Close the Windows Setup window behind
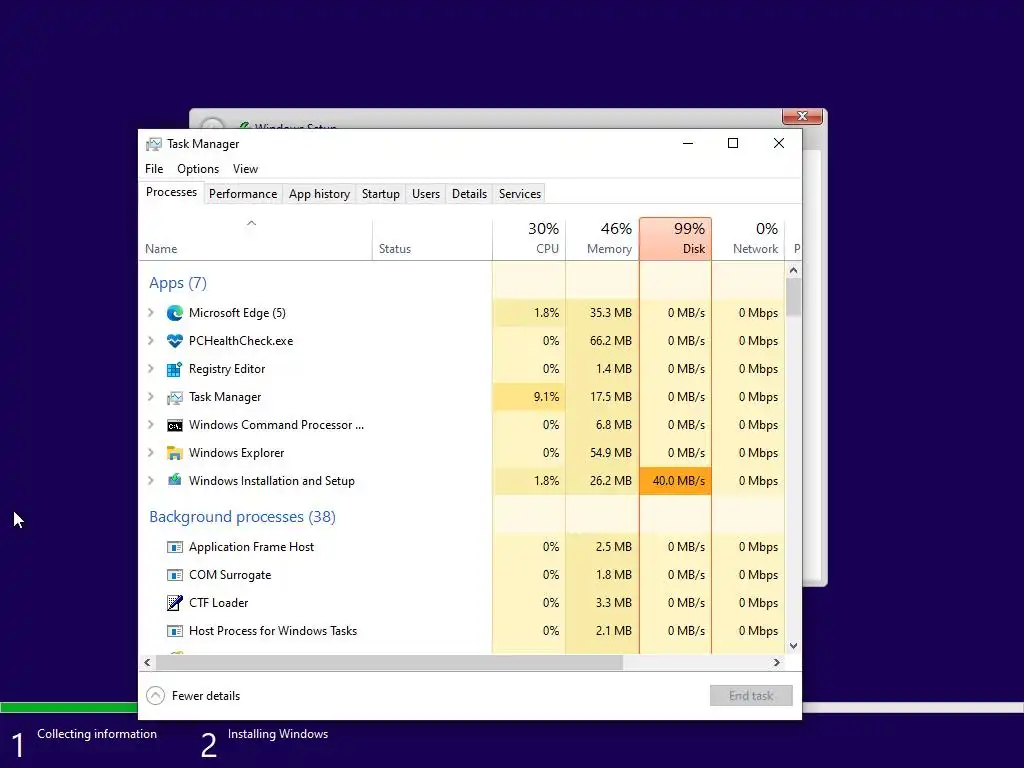The height and width of the screenshot is (768, 1024). coord(802,116)
